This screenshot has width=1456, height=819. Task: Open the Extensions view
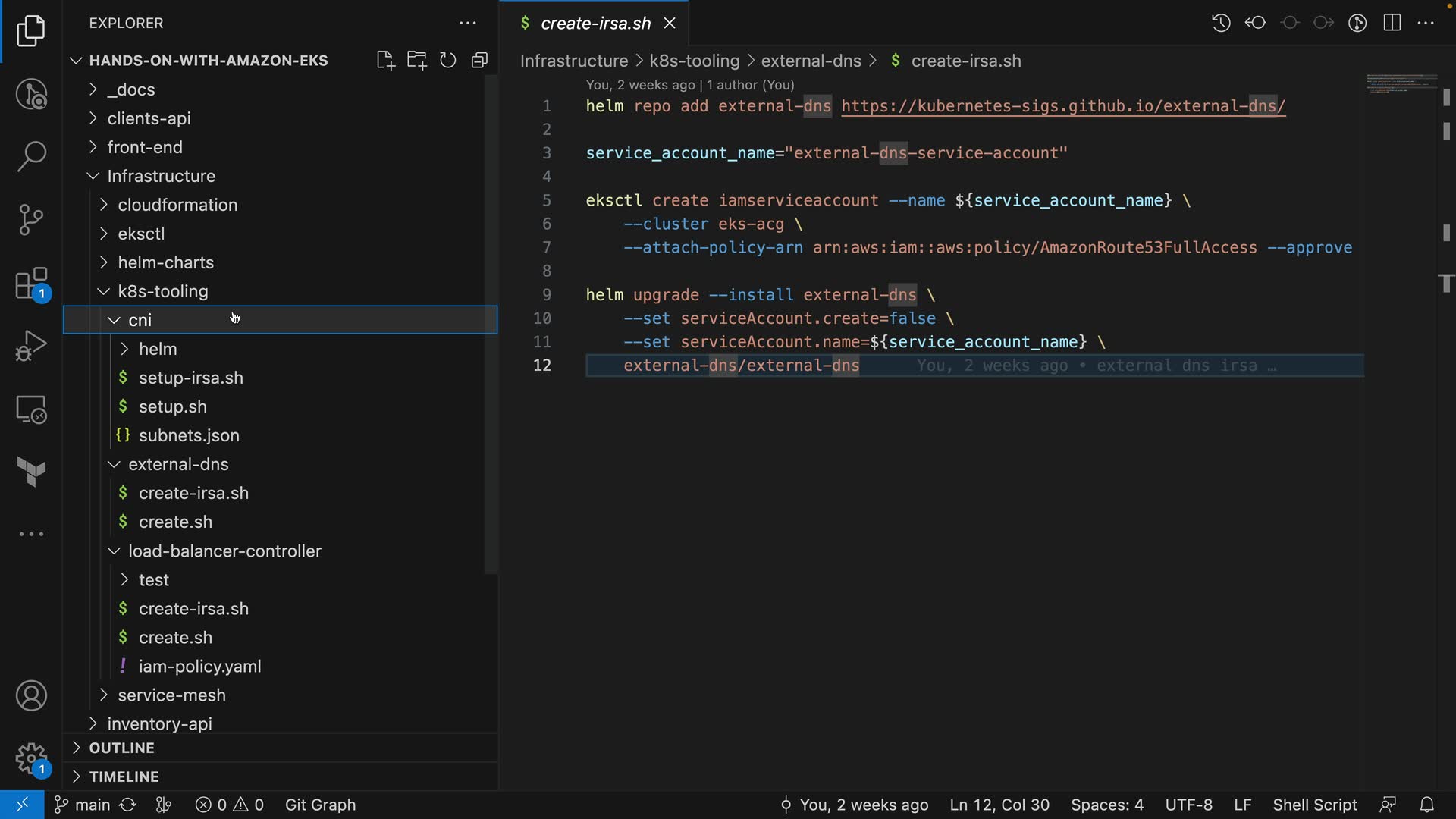coord(31,284)
